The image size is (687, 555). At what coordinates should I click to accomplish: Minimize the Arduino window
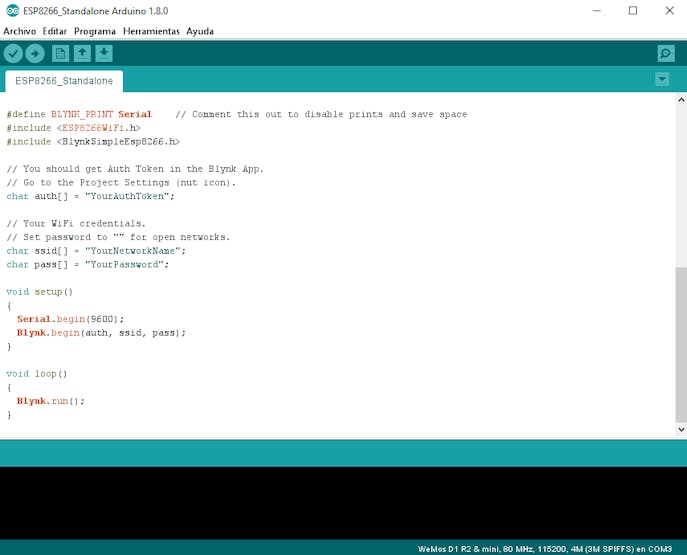[x=596, y=11]
